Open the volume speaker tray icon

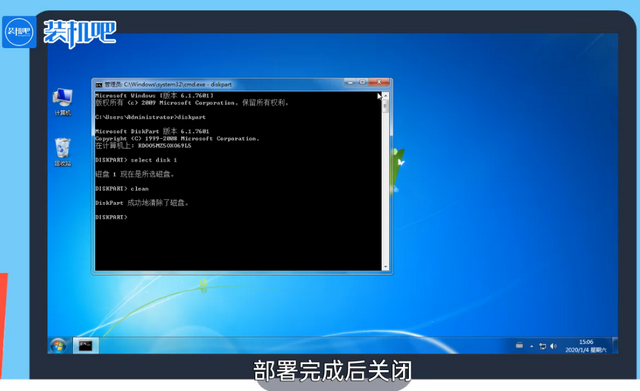(553, 347)
